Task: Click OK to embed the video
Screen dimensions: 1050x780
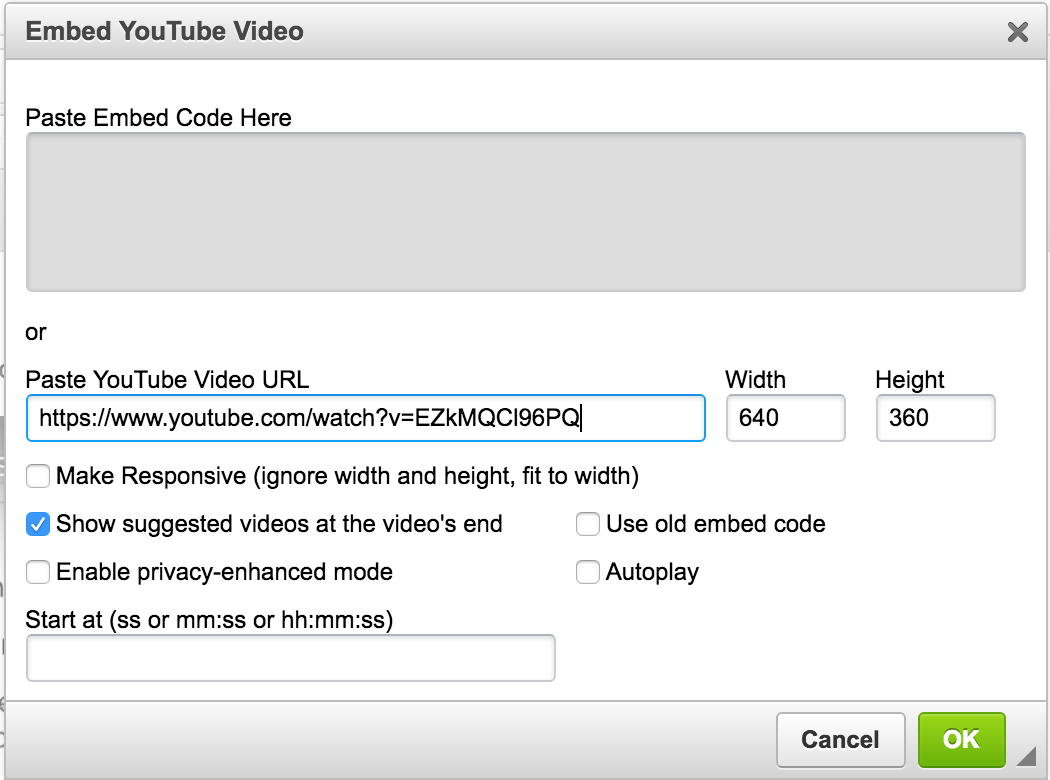Action: [960, 739]
